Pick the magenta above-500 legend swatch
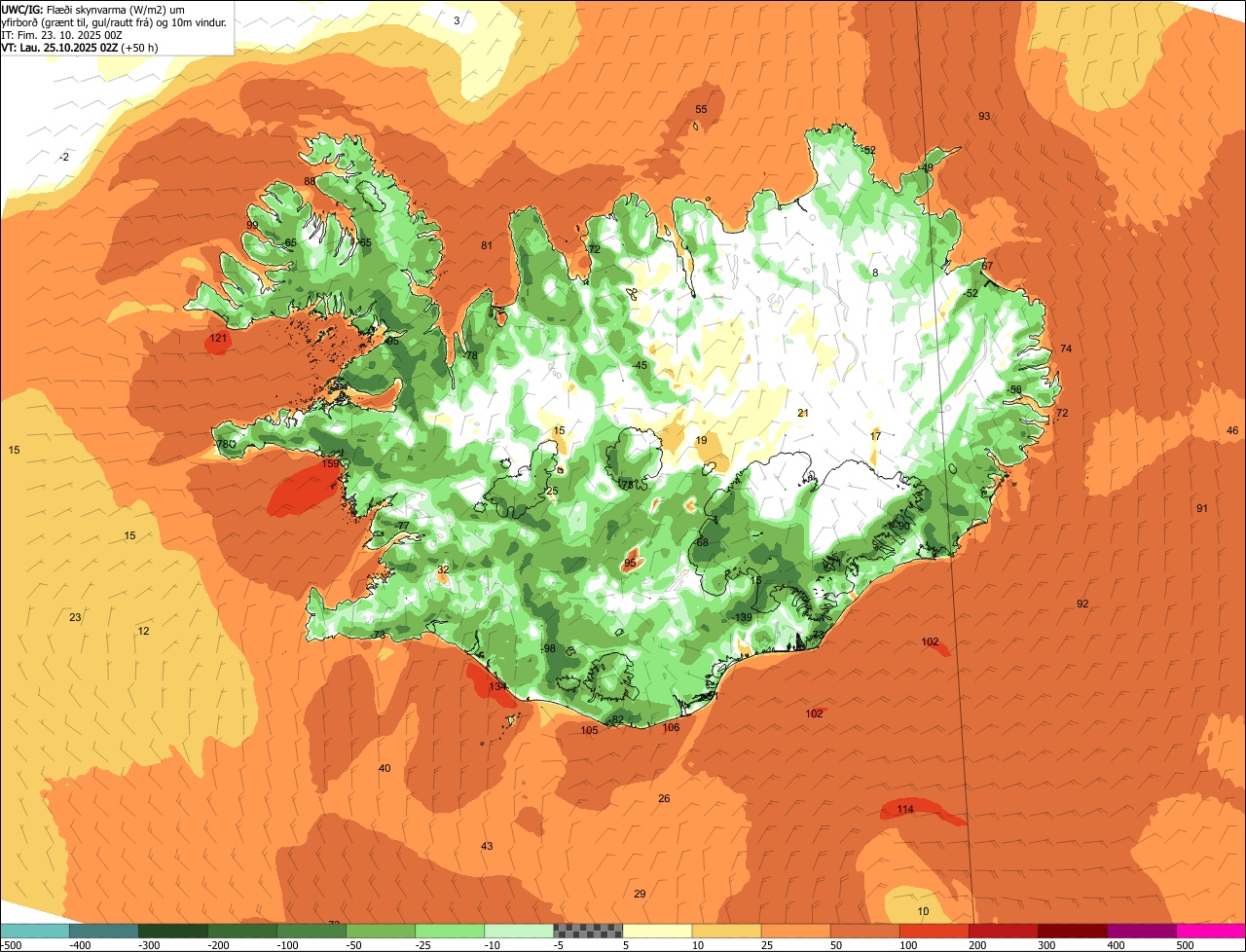Viewport: 1246px width, 952px height. click(1211, 930)
